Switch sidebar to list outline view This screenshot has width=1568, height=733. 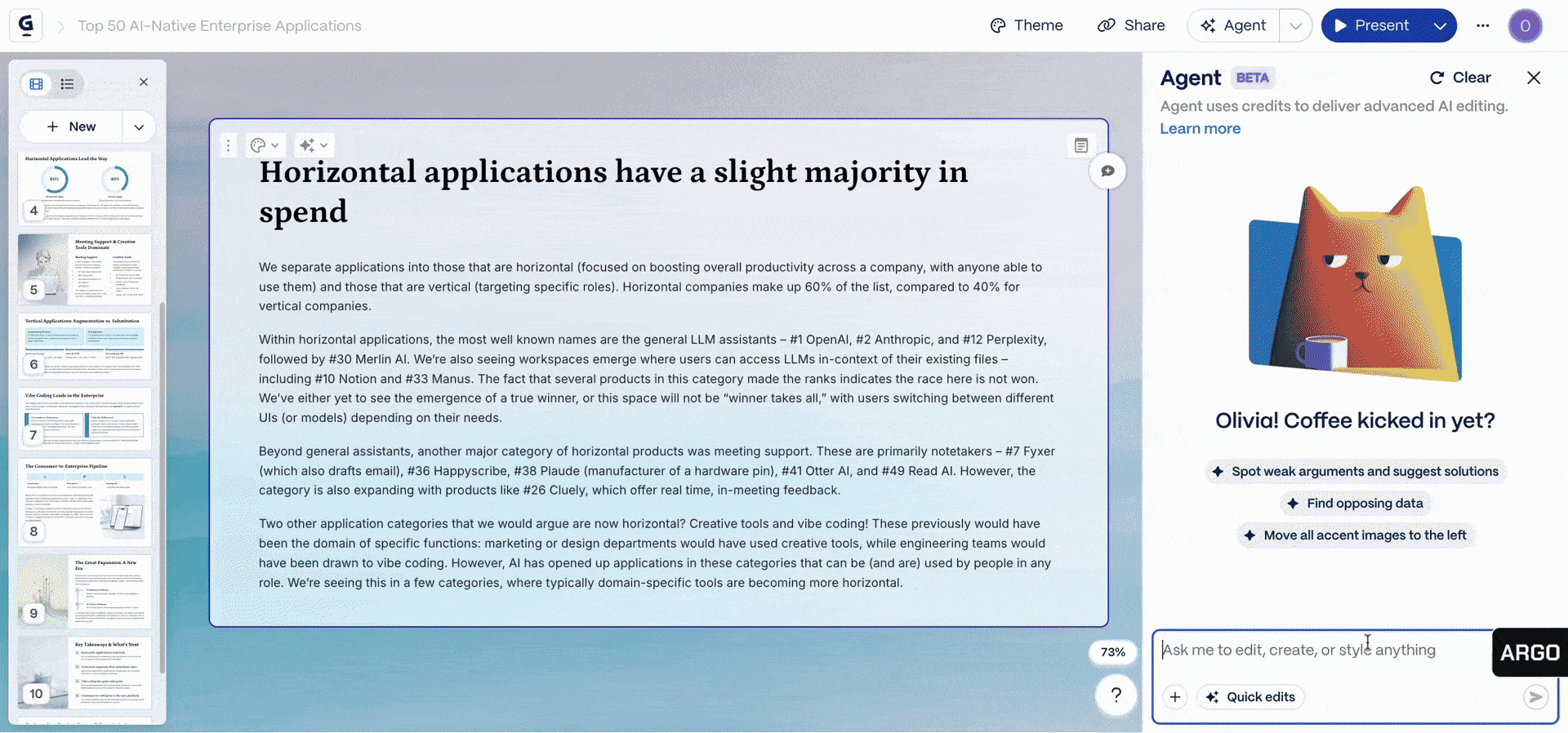point(67,83)
